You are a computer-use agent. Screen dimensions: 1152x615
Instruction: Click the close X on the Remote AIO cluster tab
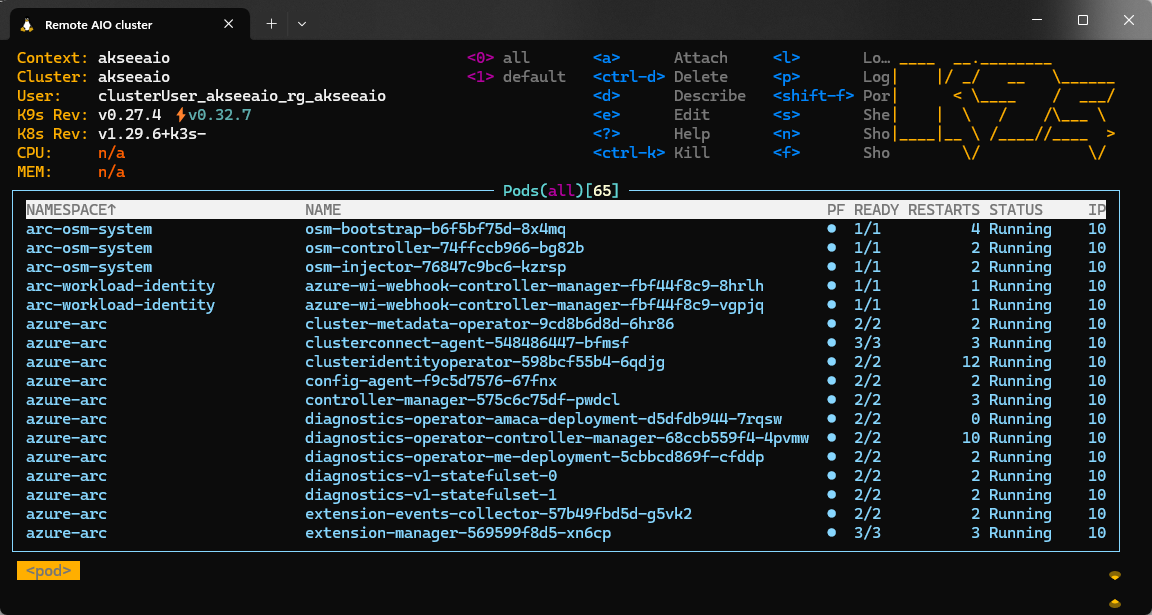(x=228, y=24)
